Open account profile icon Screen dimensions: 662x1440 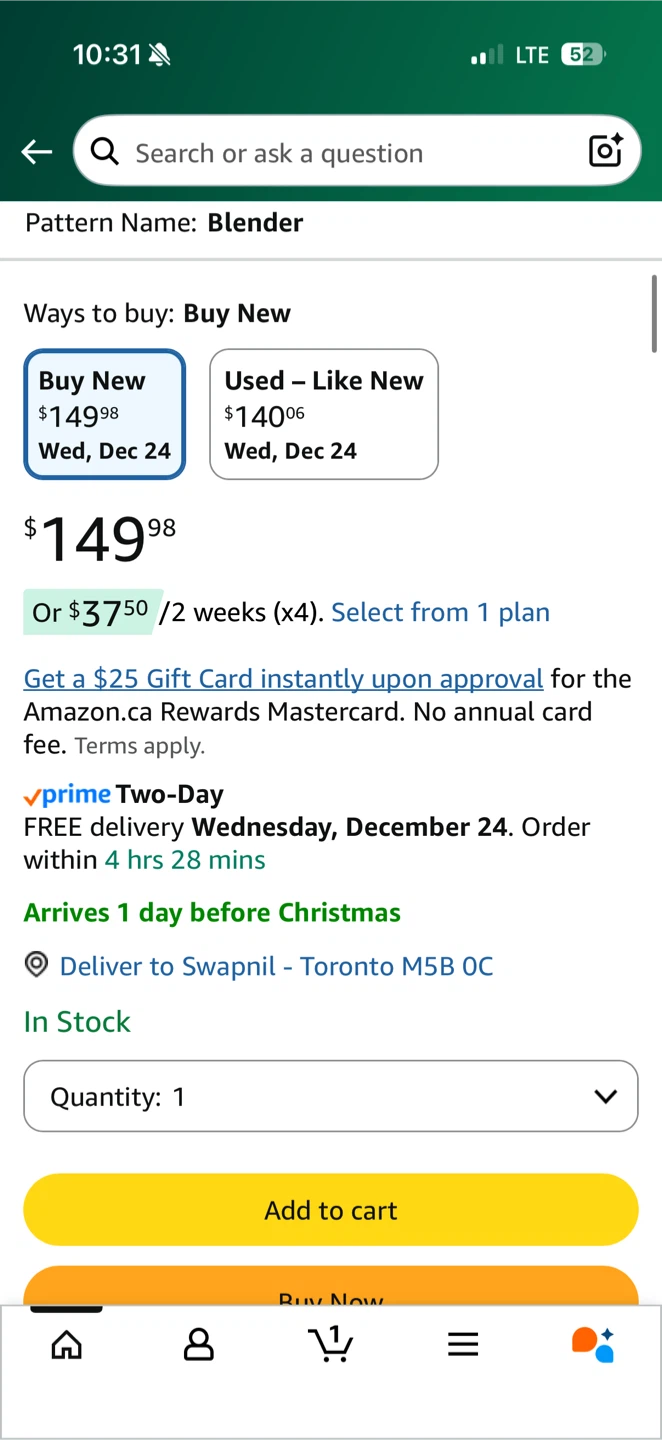(x=199, y=1345)
